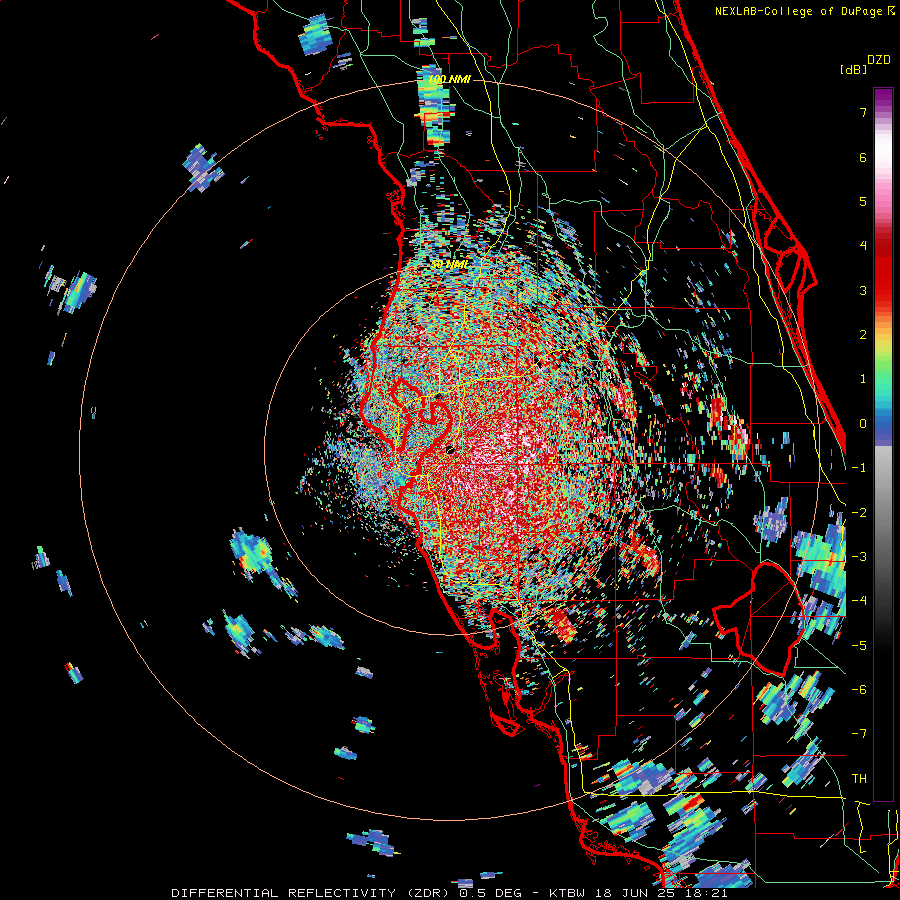This screenshot has height=900, width=900.
Task: Click the 18:21 timestamp in caption
Action: tap(707, 893)
